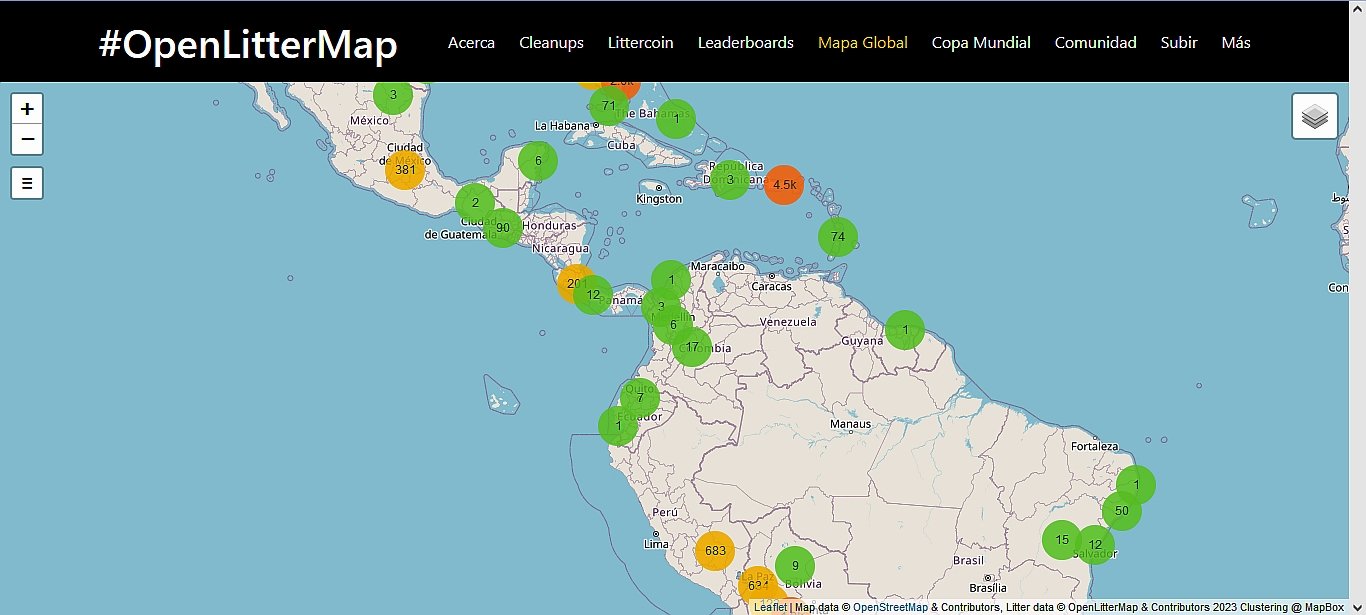Open the Acerca menu item
The image size is (1366, 615).
pyautogui.click(x=471, y=43)
